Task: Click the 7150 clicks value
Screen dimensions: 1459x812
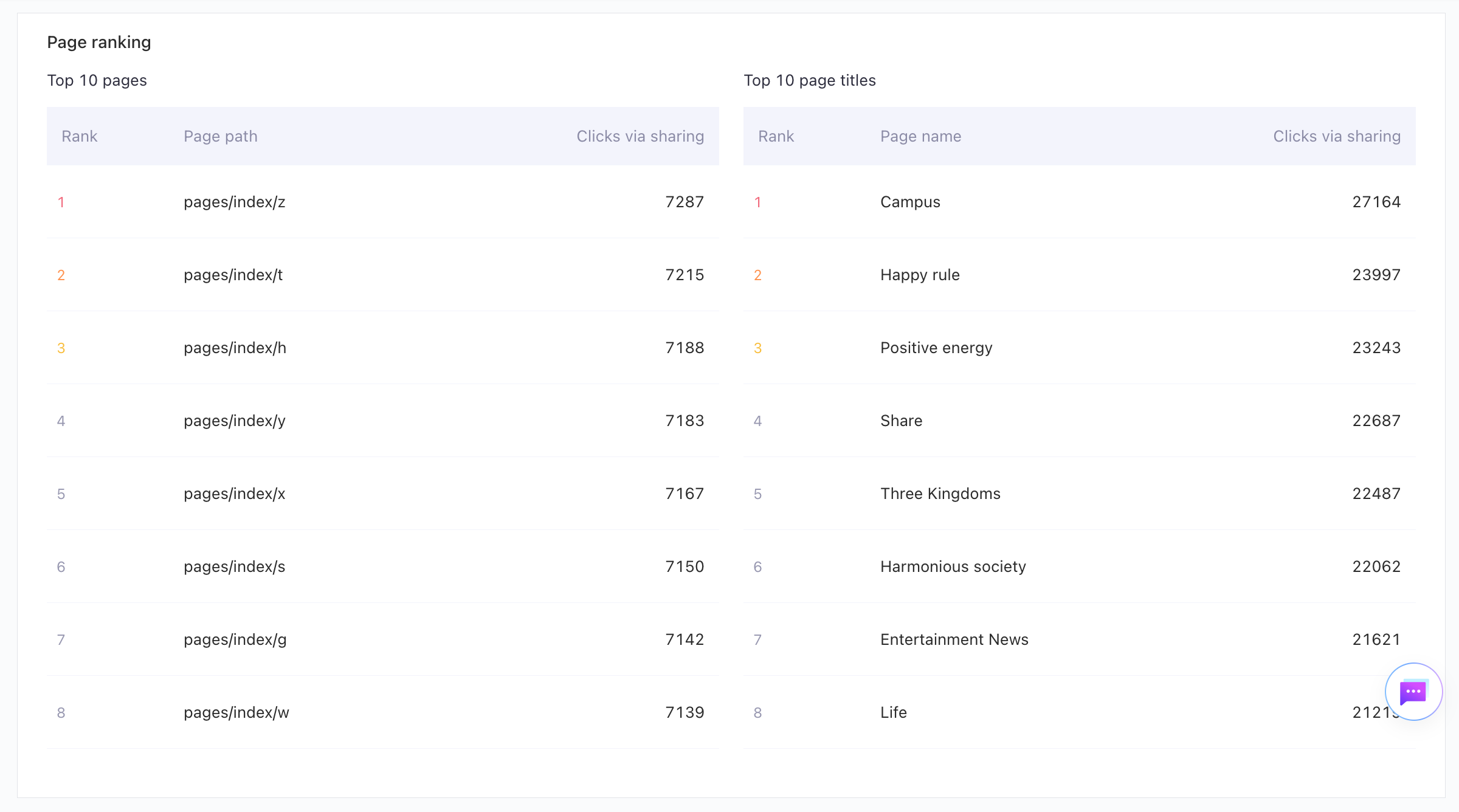Action: (685, 566)
